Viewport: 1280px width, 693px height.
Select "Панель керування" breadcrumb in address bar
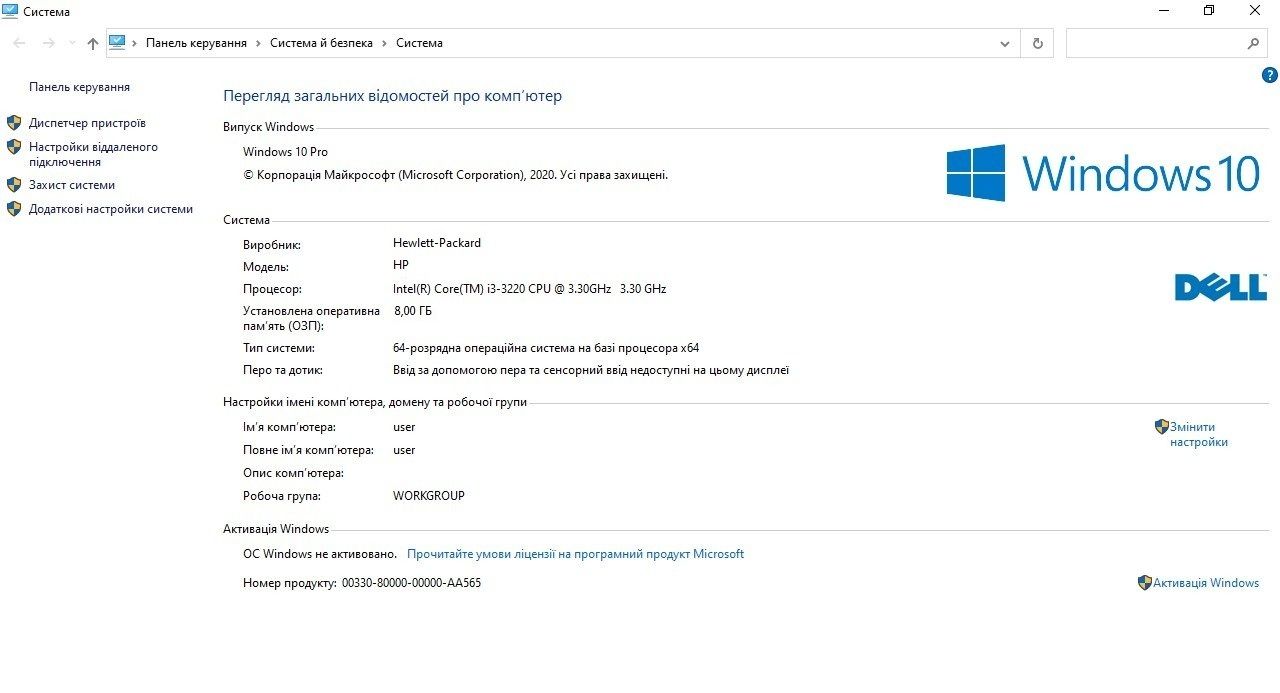pyautogui.click(x=196, y=43)
